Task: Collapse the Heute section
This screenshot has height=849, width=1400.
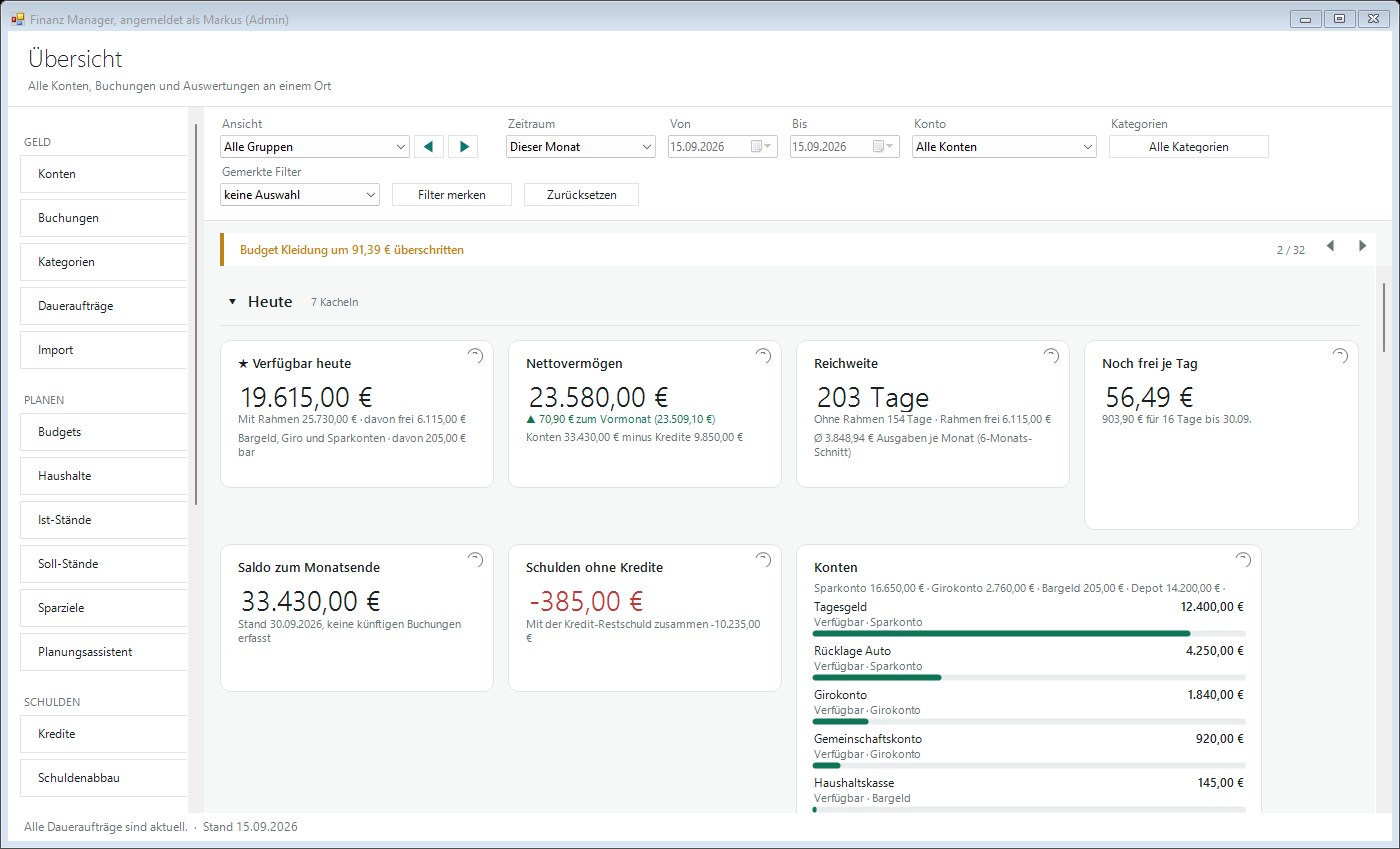Action: tap(232, 301)
